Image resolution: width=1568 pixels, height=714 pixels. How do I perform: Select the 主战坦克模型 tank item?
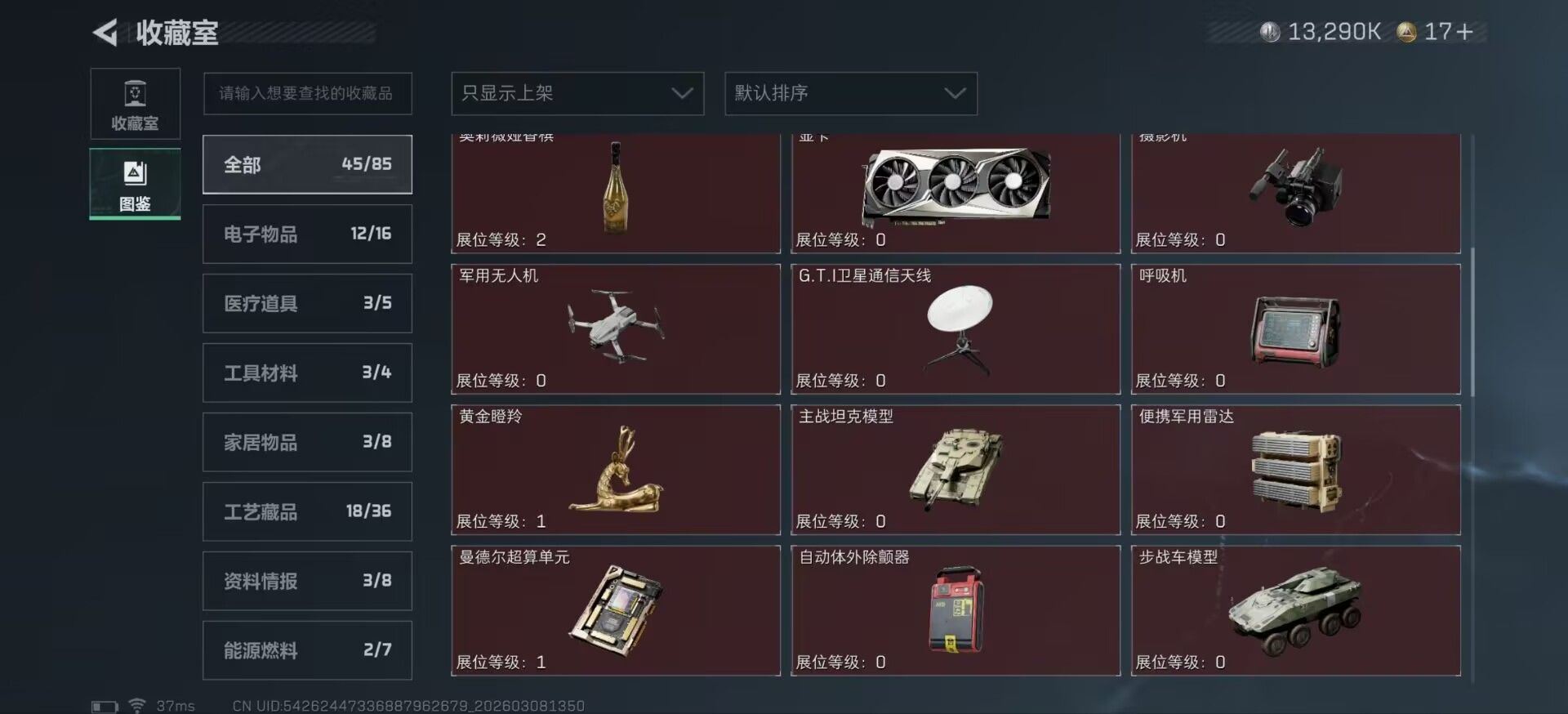(955, 470)
